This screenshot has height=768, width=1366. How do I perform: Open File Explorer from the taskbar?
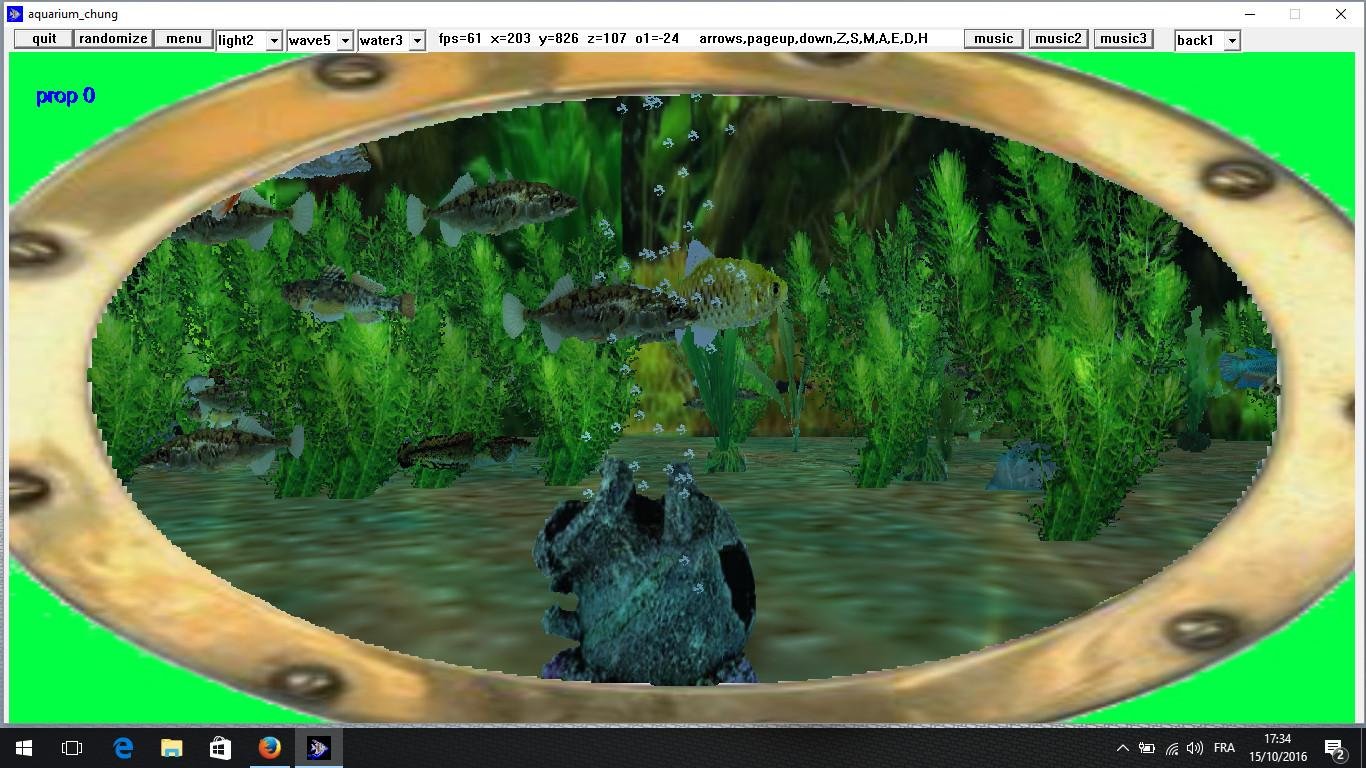(x=171, y=747)
